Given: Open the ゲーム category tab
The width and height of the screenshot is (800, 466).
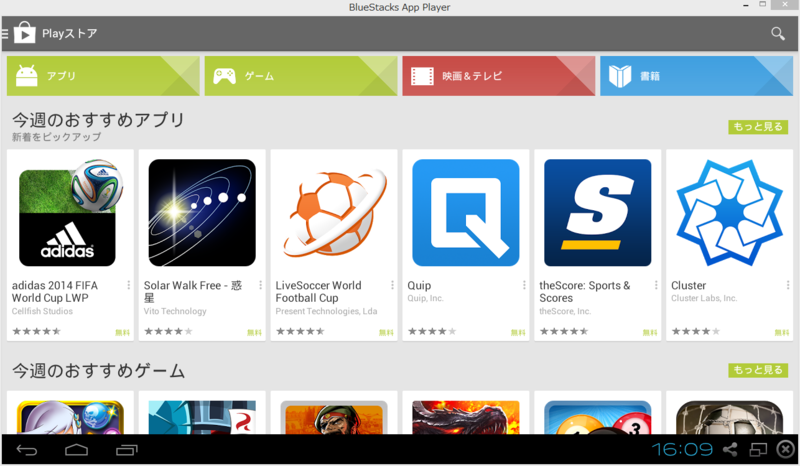Looking at the screenshot, I should (x=301, y=76).
